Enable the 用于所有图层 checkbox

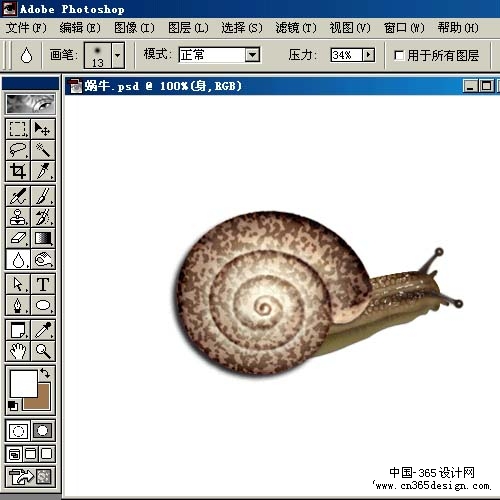(x=399, y=55)
